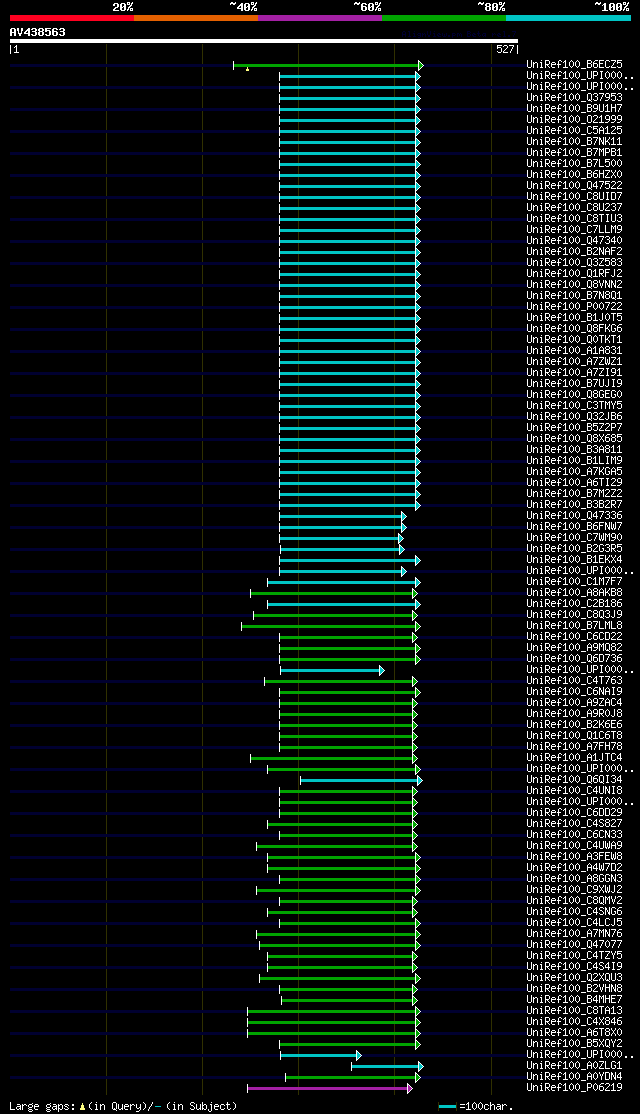This screenshot has height=1114, width=640.
Task: Click the UniRef100_A1JTC4 label
Action: coord(575,758)
